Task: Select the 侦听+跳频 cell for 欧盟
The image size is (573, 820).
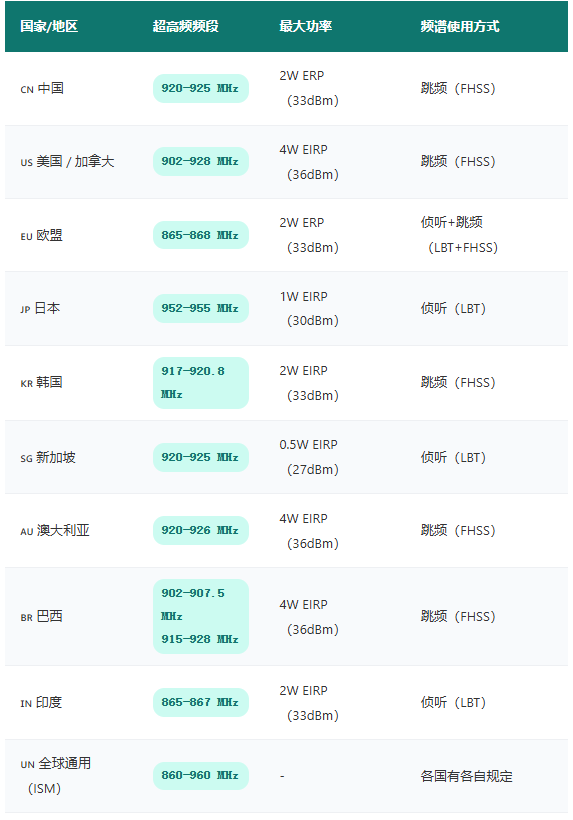Action: [x=460, y=235]
